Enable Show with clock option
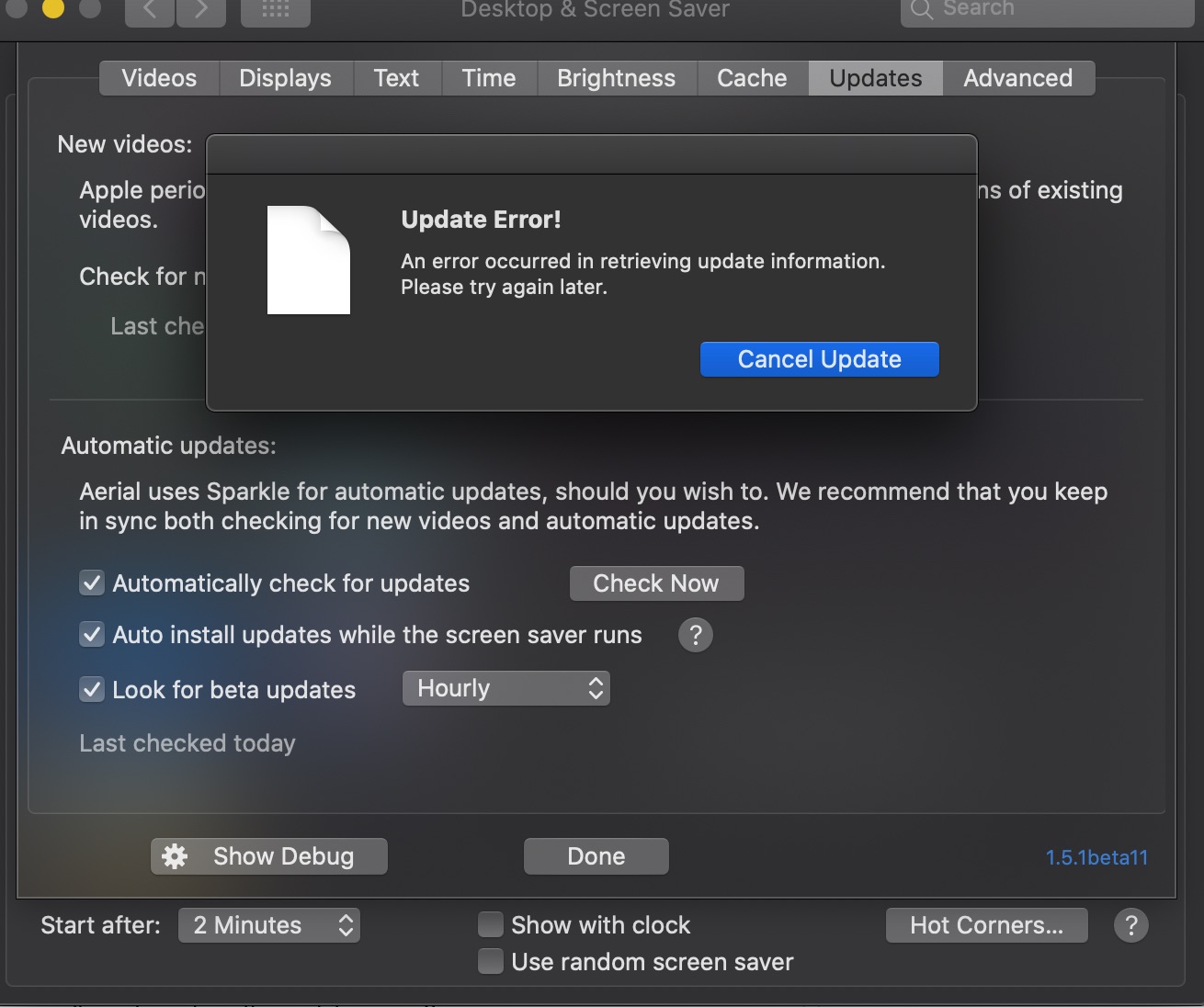The width and height of the screenshot is (1204, 1007). point(491,924)
